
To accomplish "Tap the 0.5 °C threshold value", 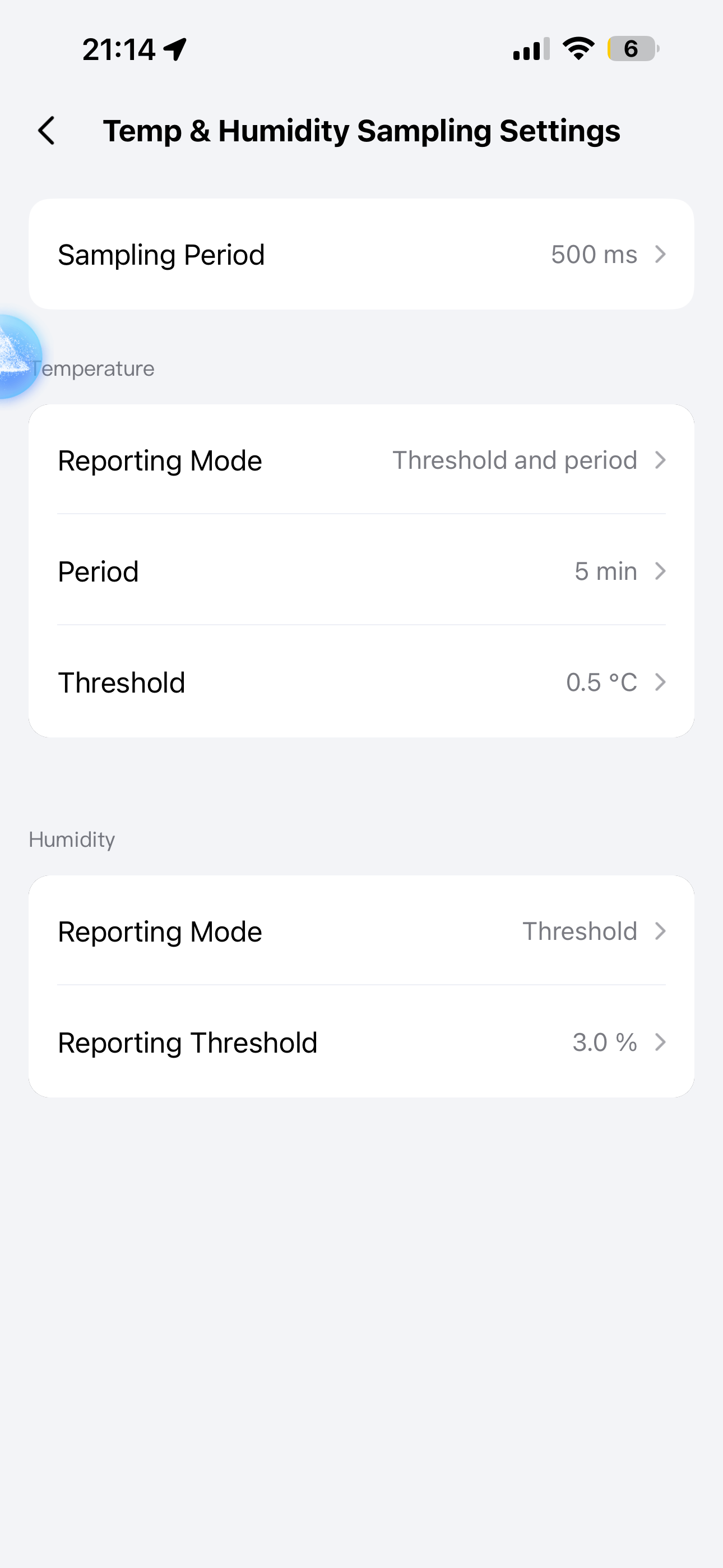I will pos(601,682).
